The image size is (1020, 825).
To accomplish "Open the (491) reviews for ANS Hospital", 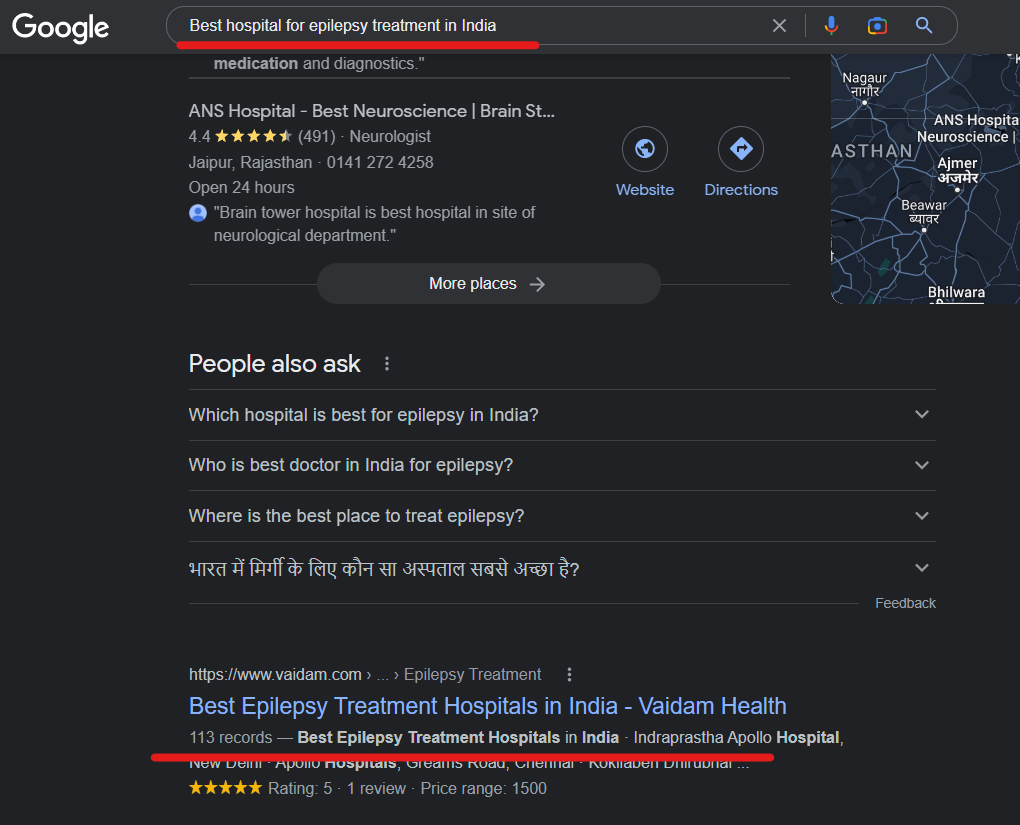I will point(316,137).
